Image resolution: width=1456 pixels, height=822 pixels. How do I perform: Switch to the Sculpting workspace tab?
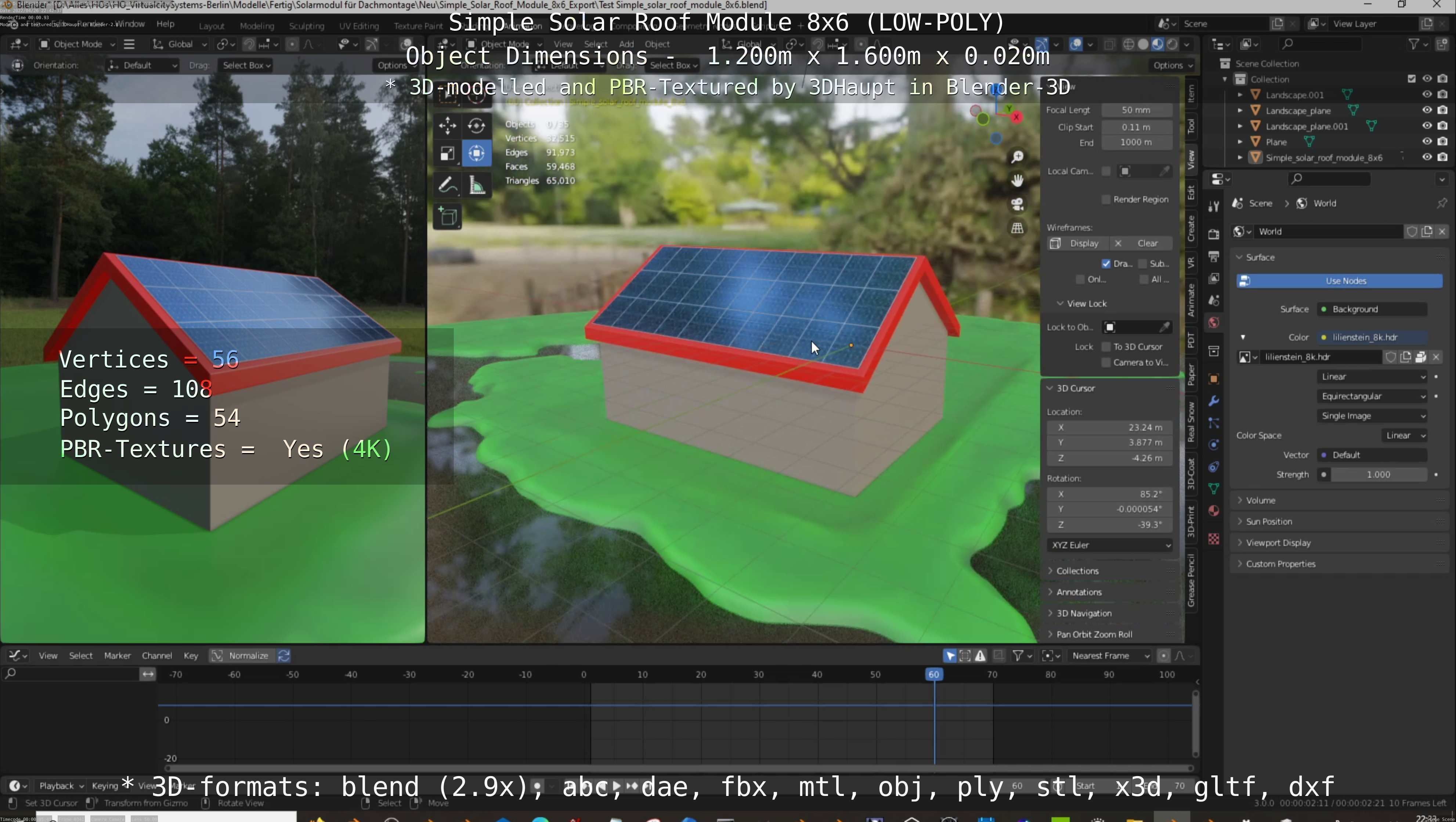(x=306, y=26)
